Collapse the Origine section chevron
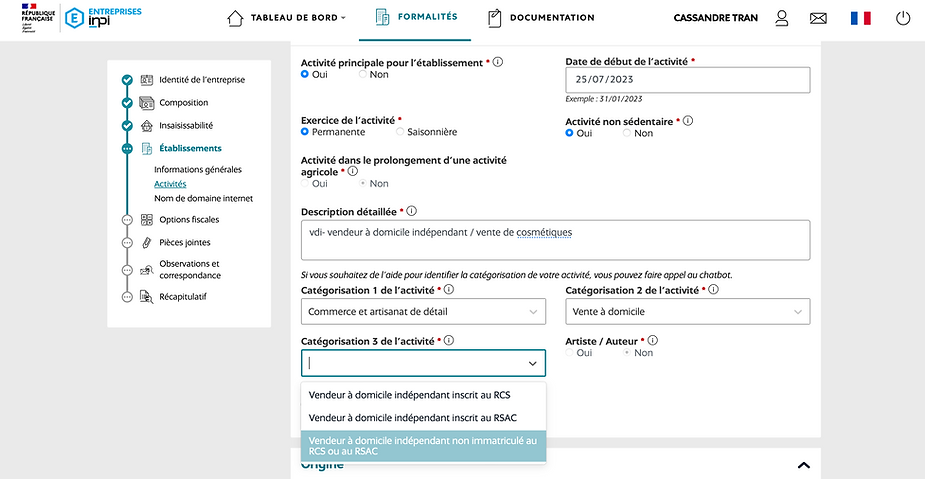Viewport: 925px width, 479px height. [802, 465]
